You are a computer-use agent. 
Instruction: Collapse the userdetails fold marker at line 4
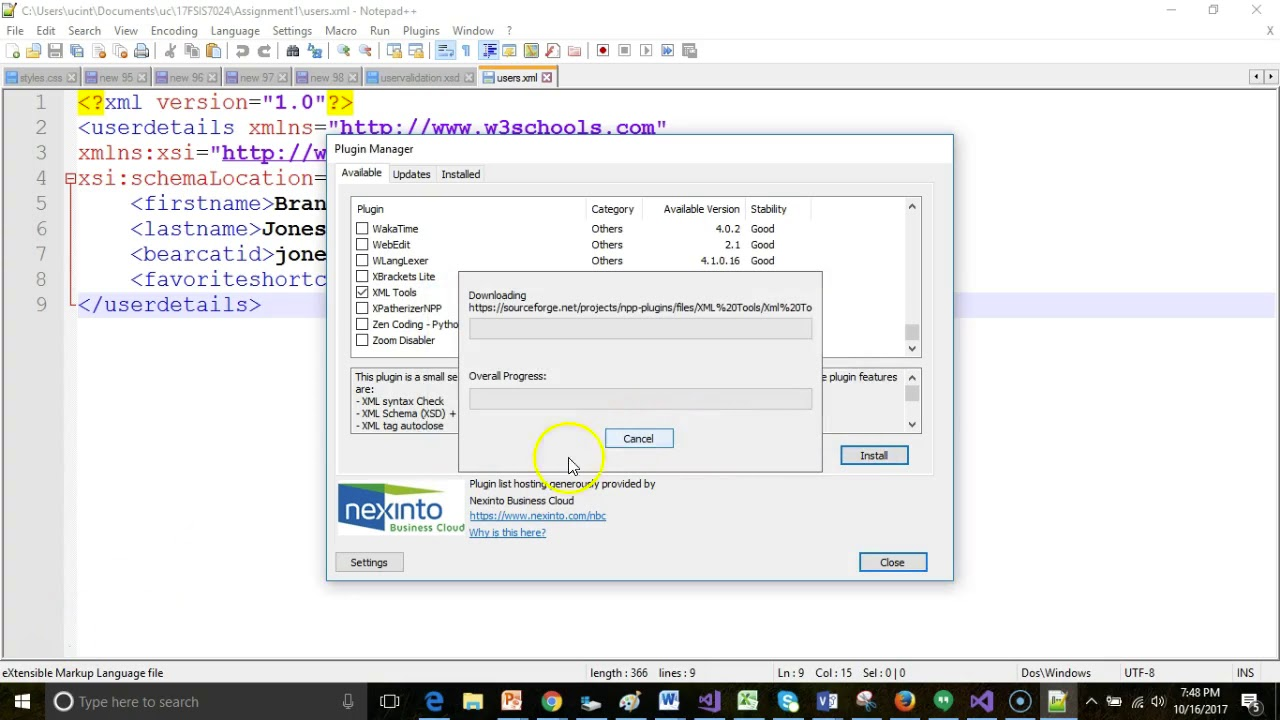tap(70, 179)
